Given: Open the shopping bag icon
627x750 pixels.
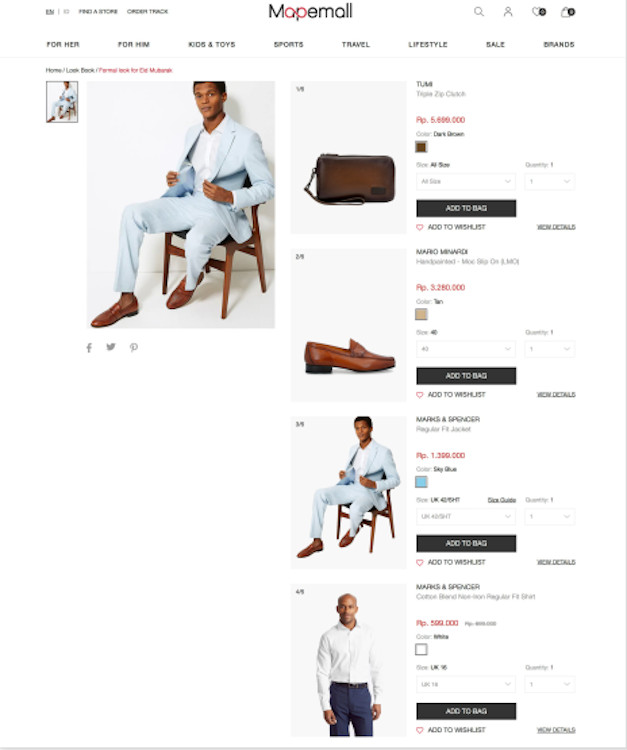Looking at the screenshot, I should 568,11.
